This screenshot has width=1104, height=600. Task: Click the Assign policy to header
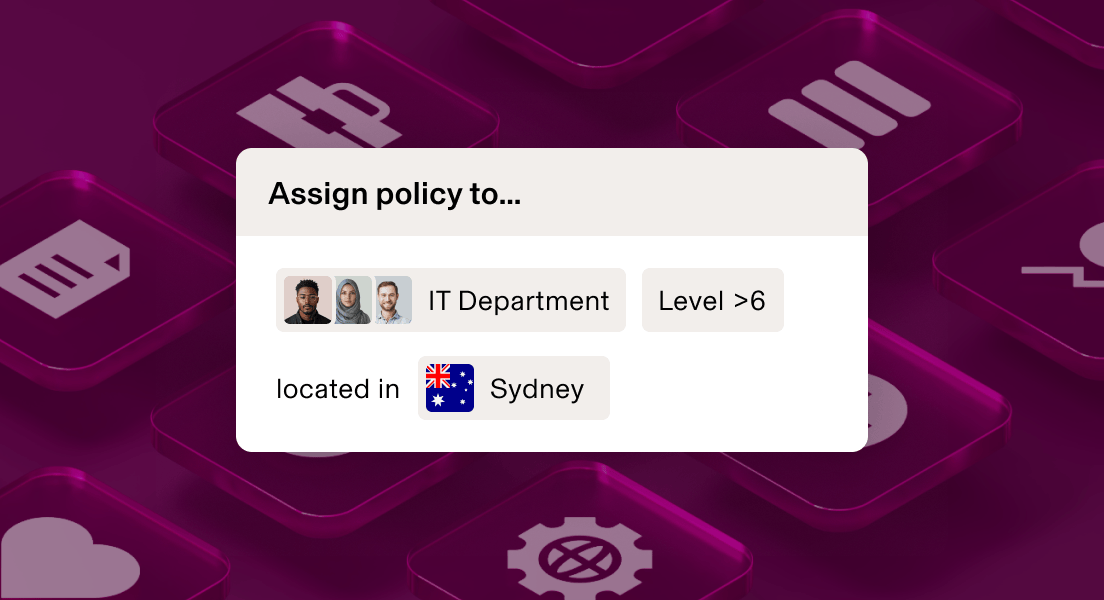[394, 193]
